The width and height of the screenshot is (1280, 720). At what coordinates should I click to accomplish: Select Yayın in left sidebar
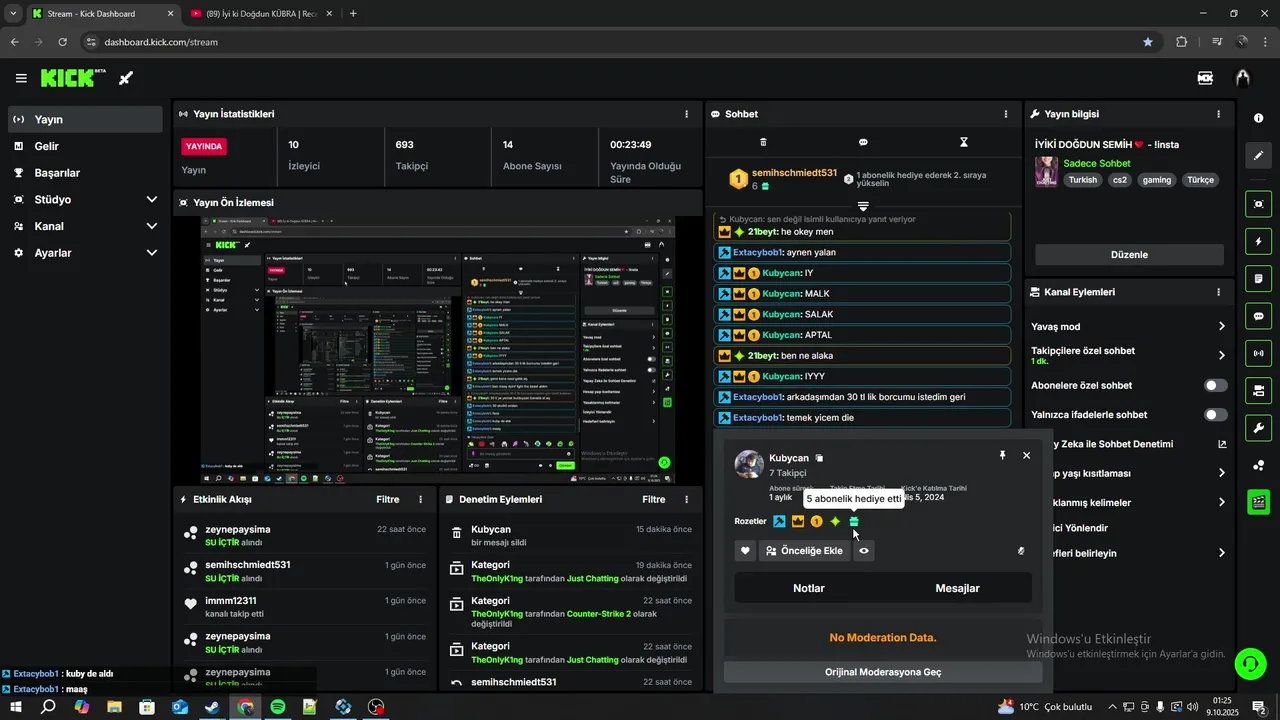click(x=85, y=119)
